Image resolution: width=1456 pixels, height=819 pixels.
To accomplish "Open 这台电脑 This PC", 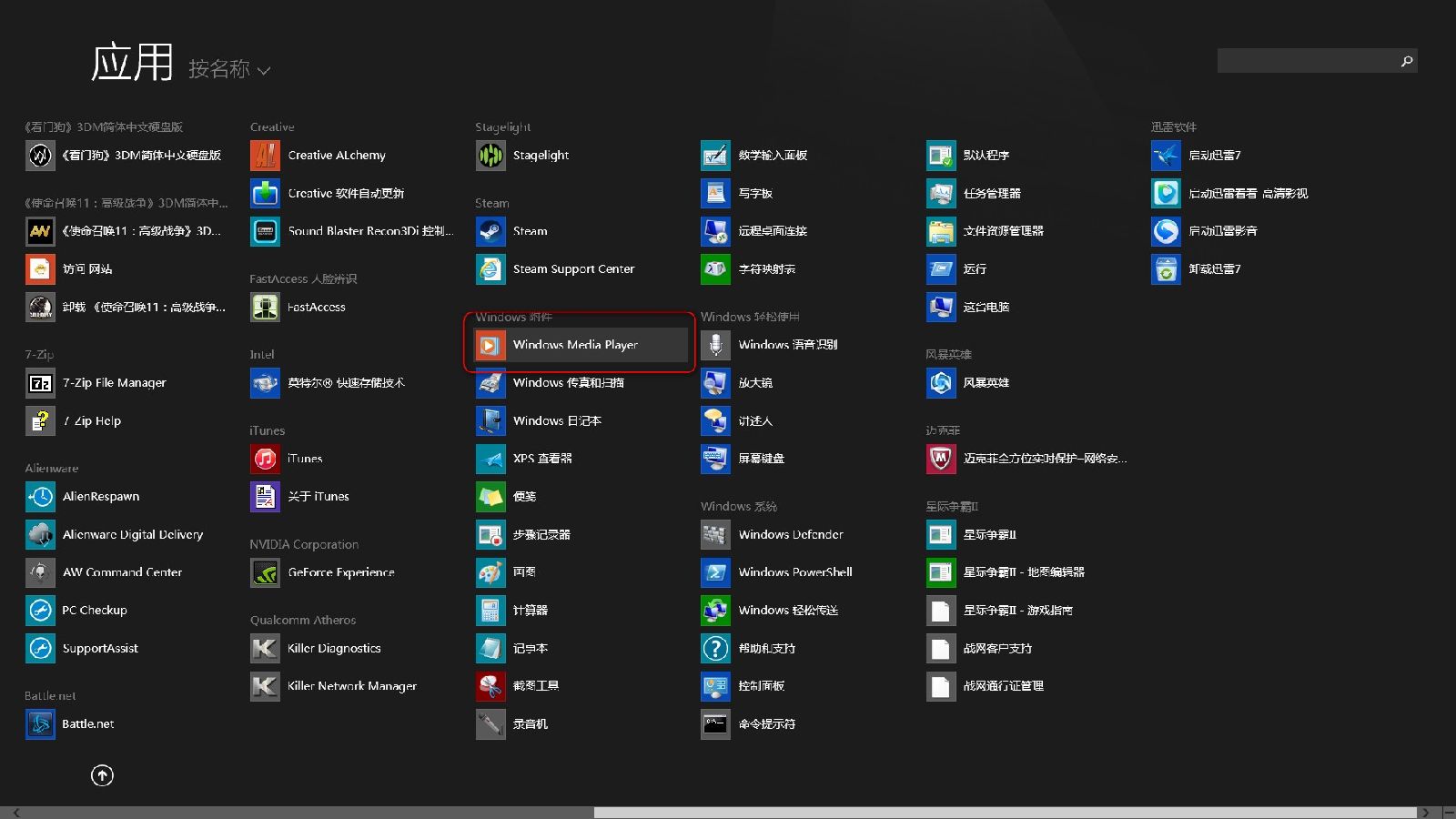I will point(968,308).
